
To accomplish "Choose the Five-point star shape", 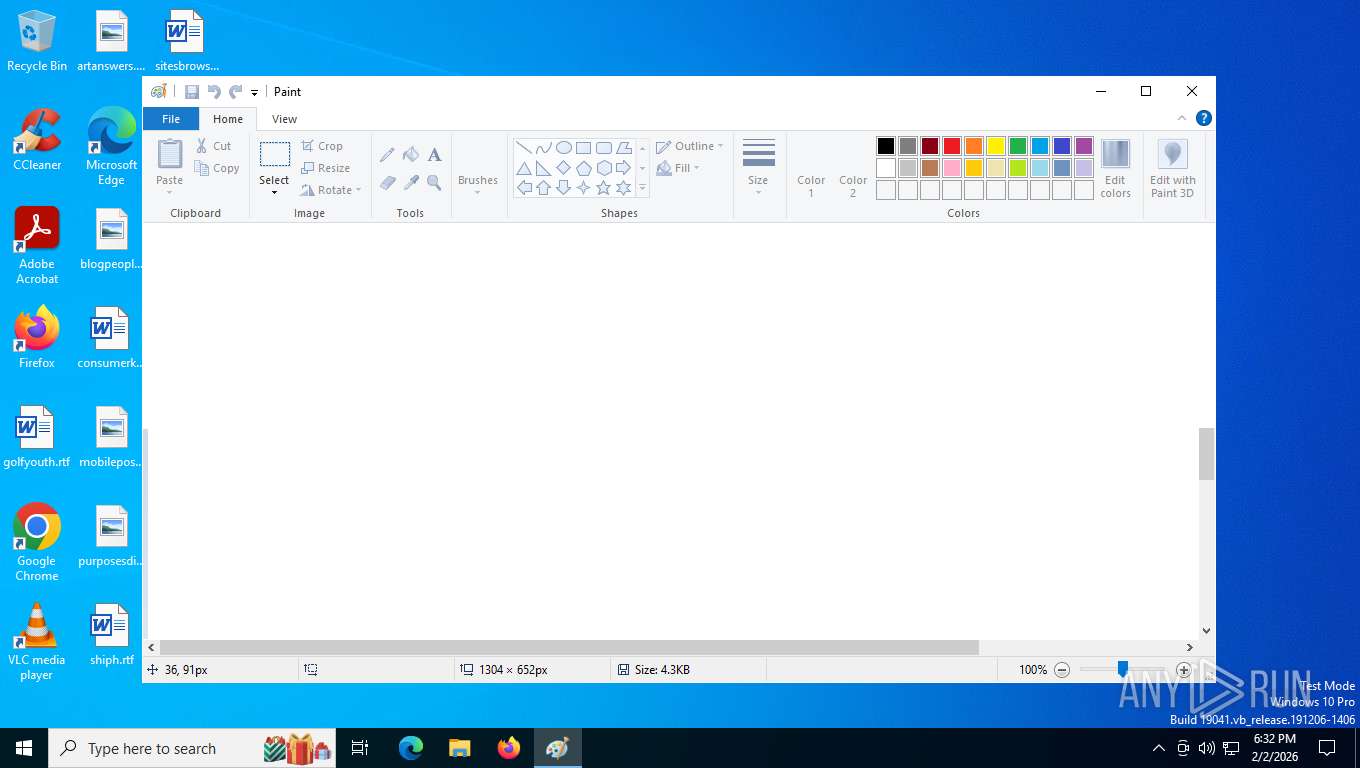I will point(603,188).
